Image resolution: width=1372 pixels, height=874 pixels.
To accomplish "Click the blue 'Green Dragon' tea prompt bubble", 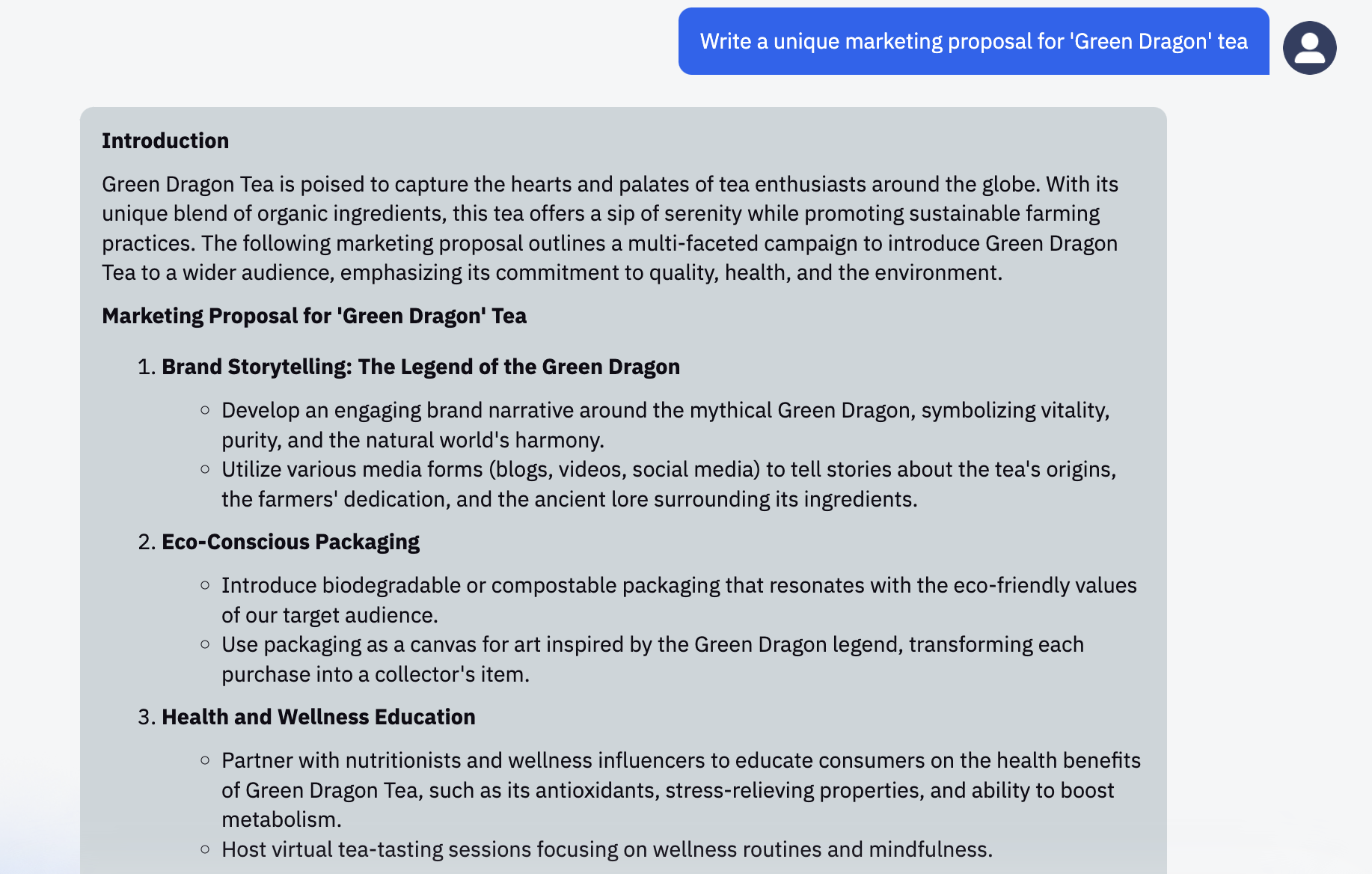I will [x=973, y=41].
